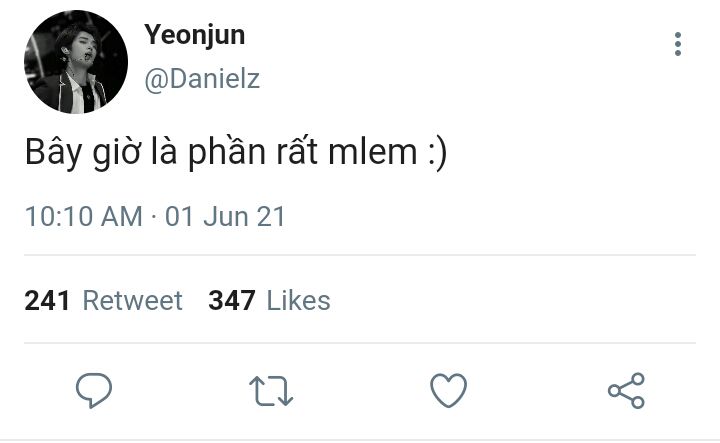Click the @Danielz handle
The width and height of the screenshot is (720, 443).
pyautogui.click(x=202, y=79)
